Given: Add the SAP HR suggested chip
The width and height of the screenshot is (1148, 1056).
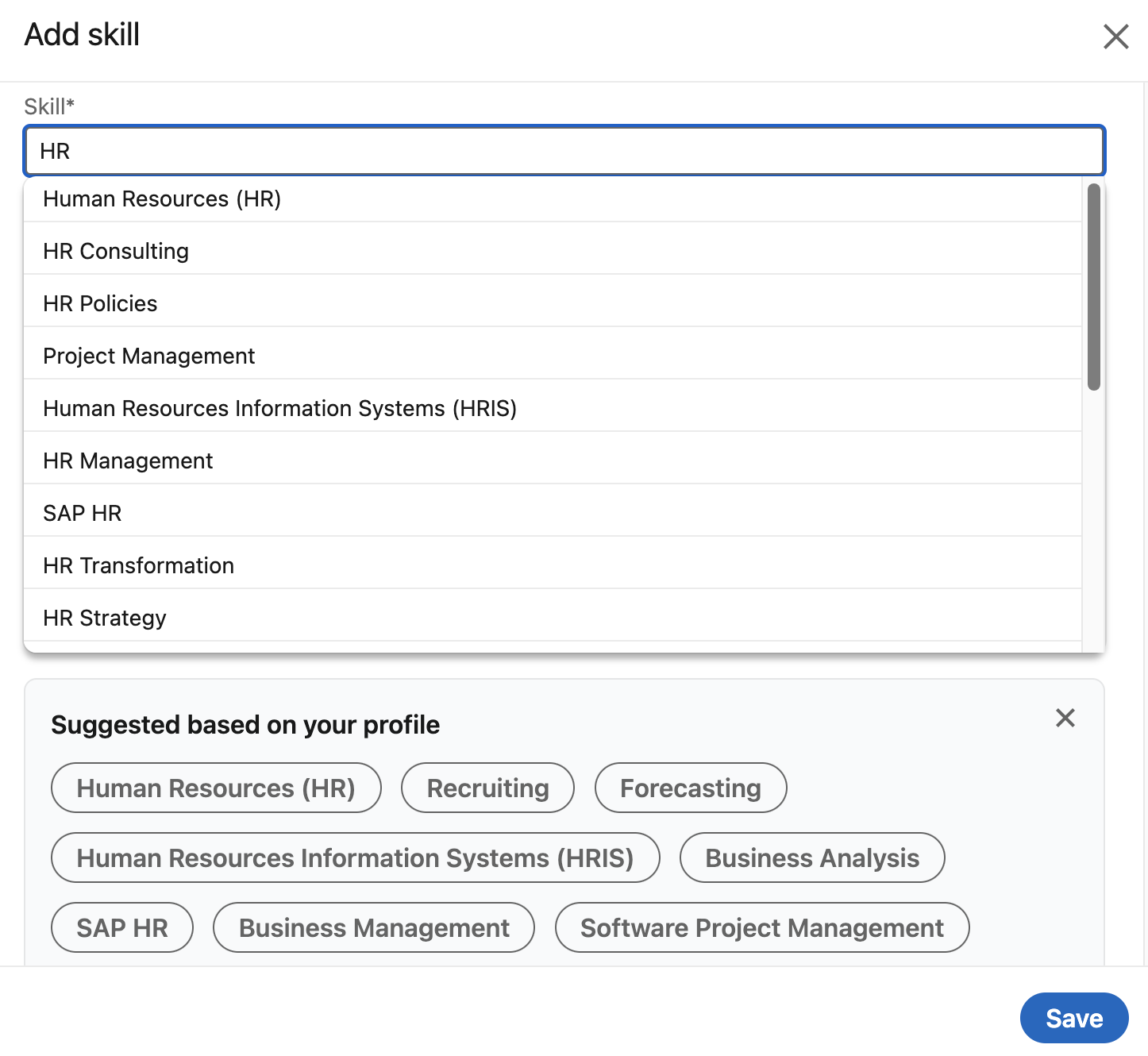Looking at the screenshot, I should (x=122, y=927).
